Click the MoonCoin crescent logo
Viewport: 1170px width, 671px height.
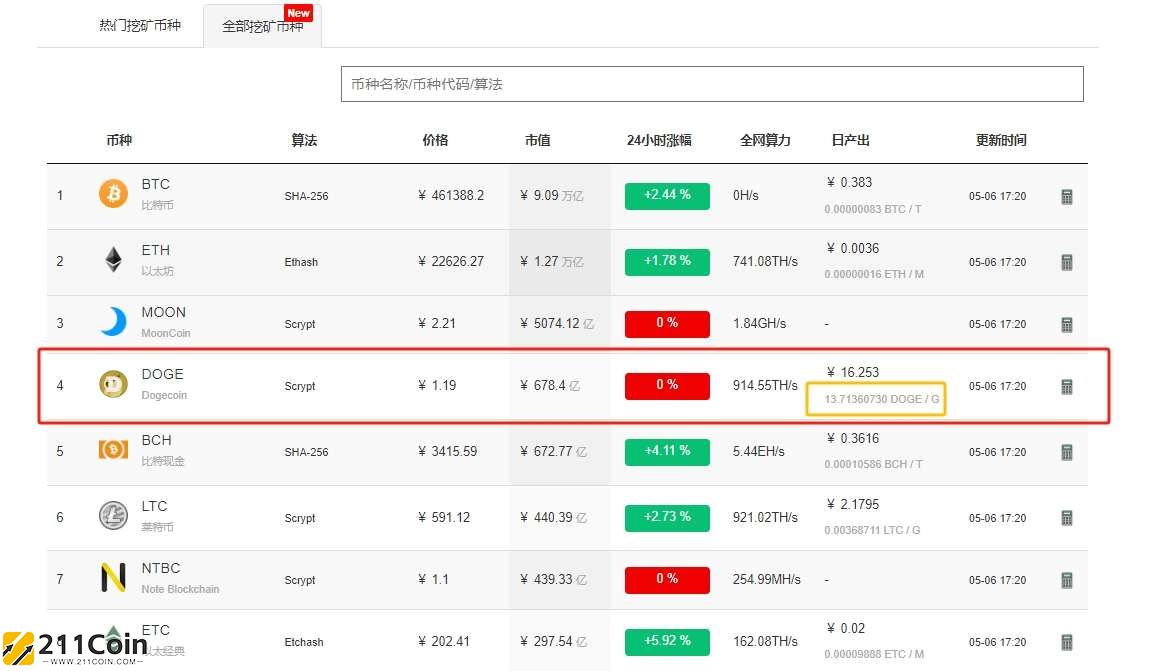coord(113,322)
